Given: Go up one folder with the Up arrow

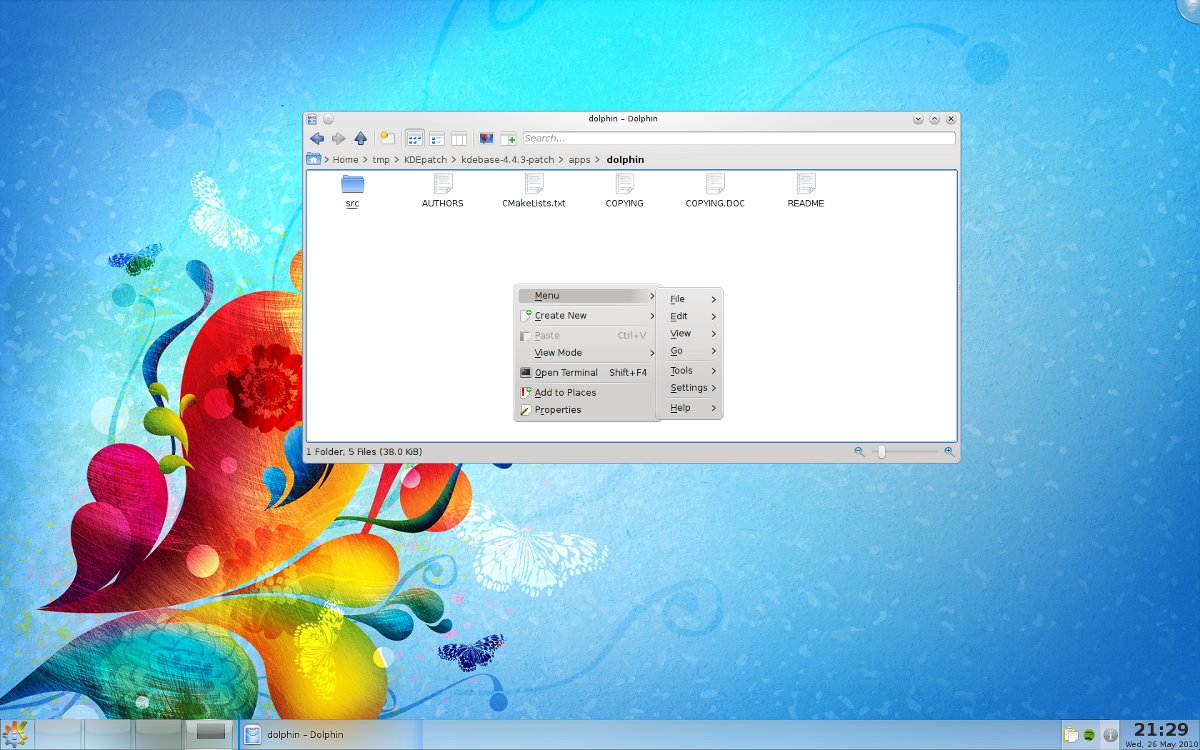Looking at the screenshot, I should 361,138.
